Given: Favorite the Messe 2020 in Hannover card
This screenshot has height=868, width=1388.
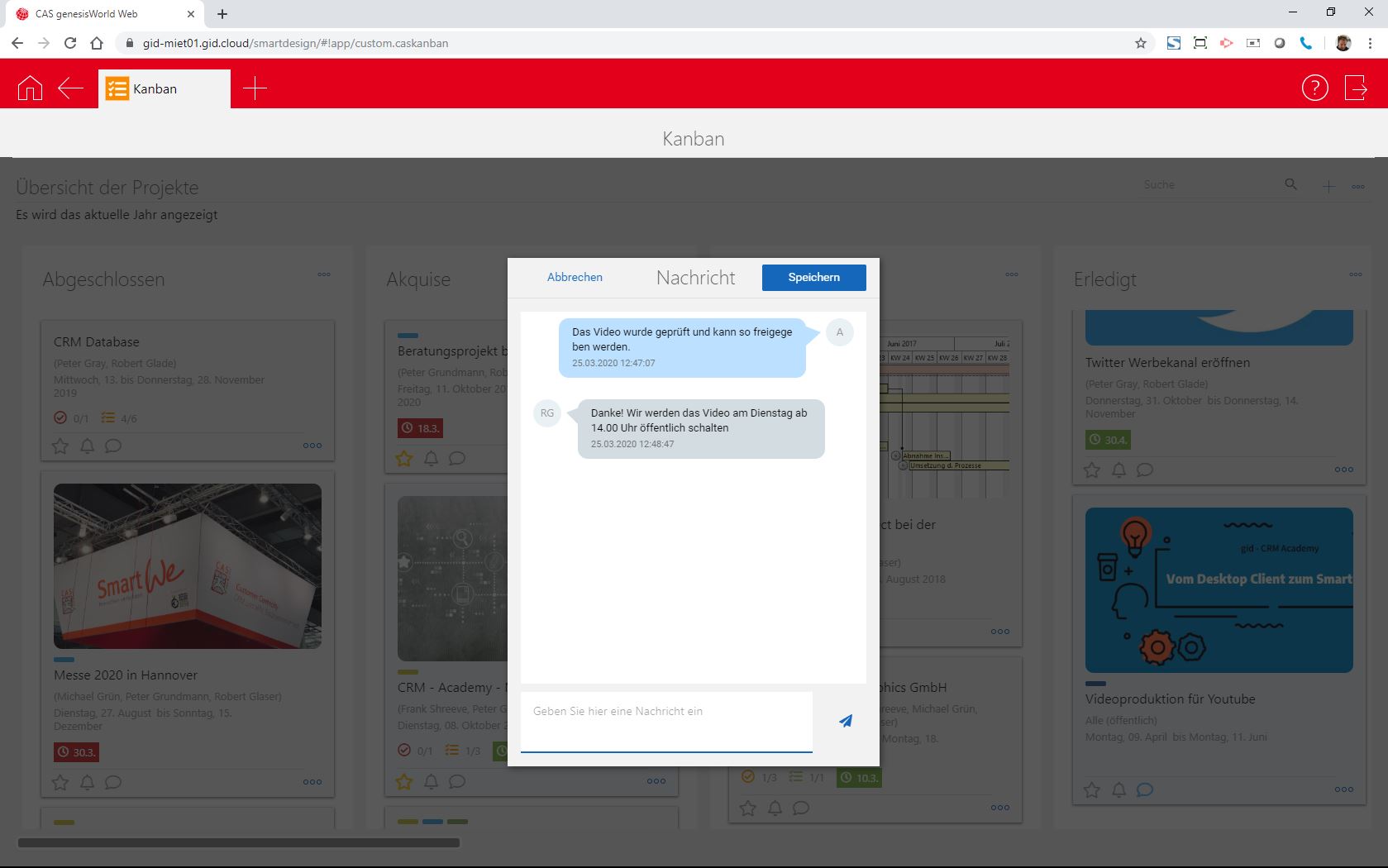Looking at the screenshot, I should pyautogui.click(x=60, y=782).
